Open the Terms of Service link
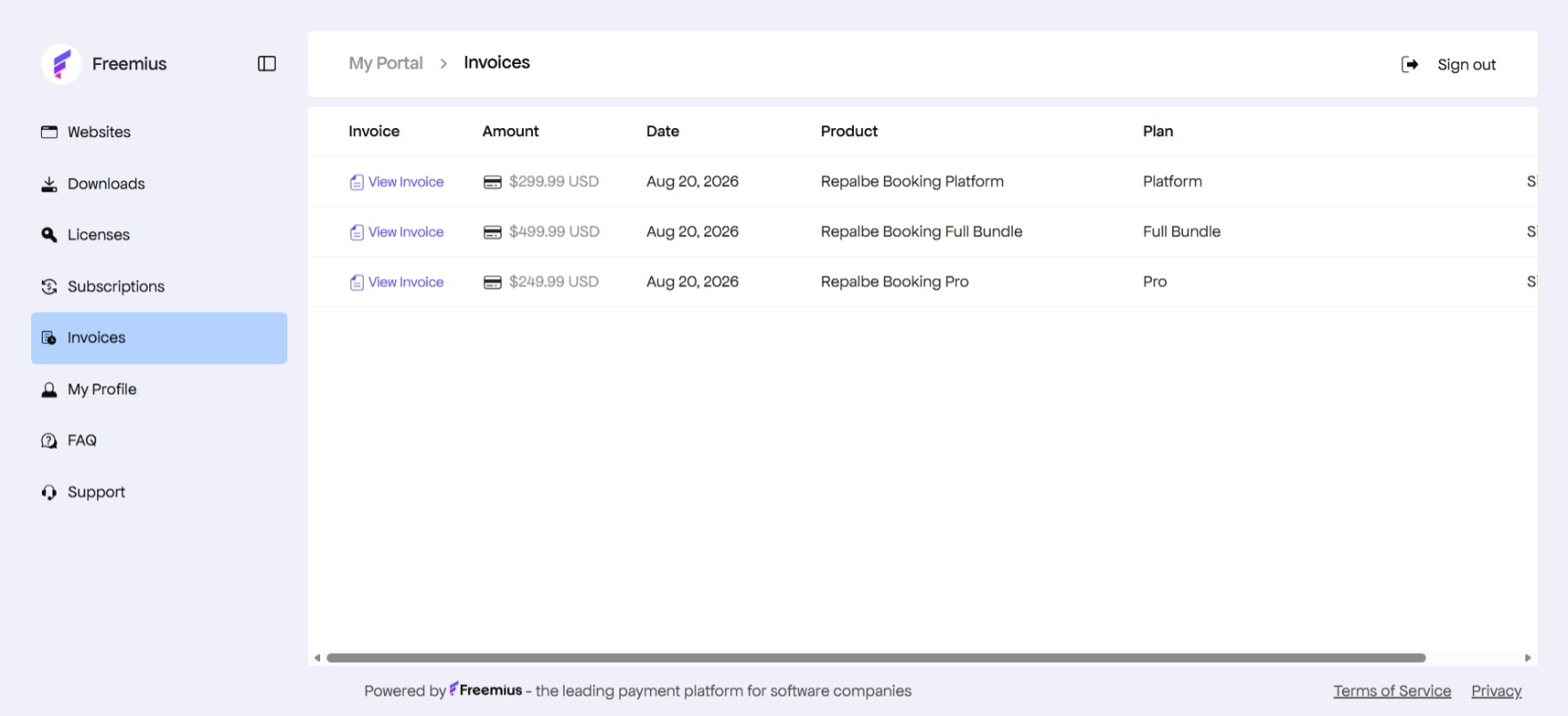The height and width of the screenshot is (716, 1568). [x=1392, y=691]
